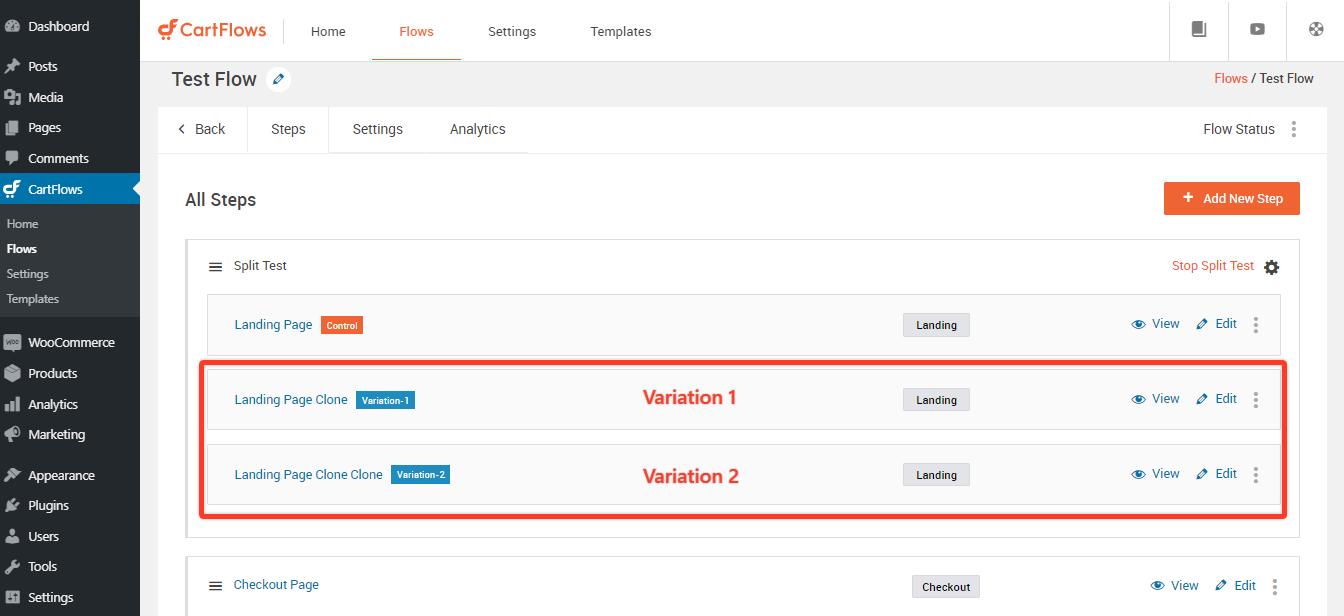Open more options for Landing Page control
This screenshot has height=616, width=1344.
pos(1256,325)
